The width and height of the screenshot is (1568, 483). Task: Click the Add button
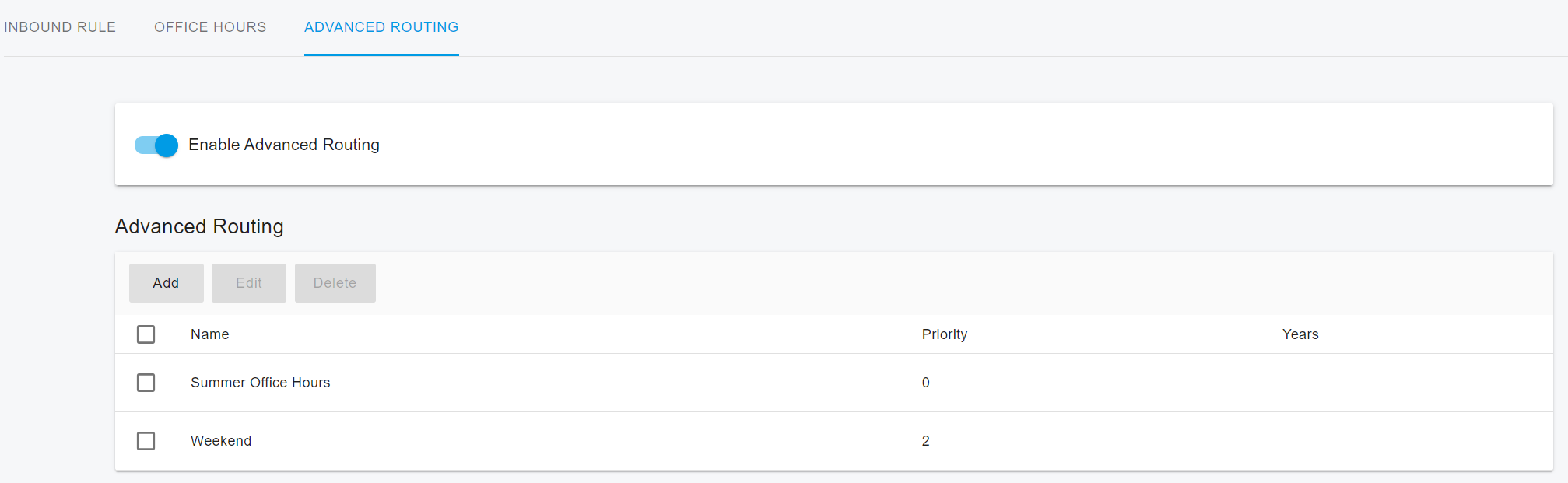pos(166,282)
